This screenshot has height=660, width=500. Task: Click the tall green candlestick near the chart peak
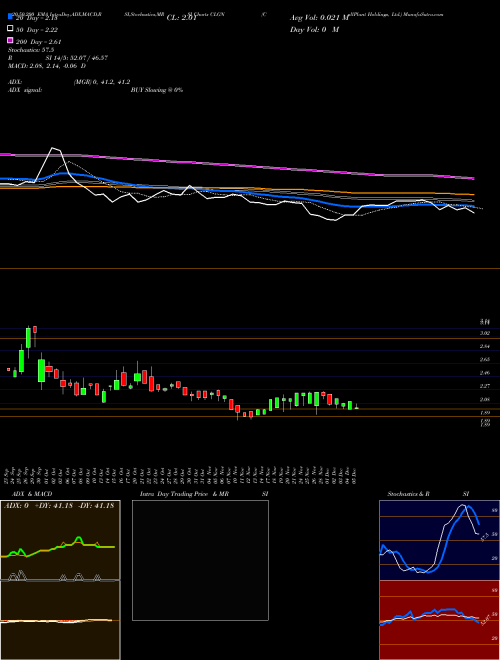coord(28,338)
